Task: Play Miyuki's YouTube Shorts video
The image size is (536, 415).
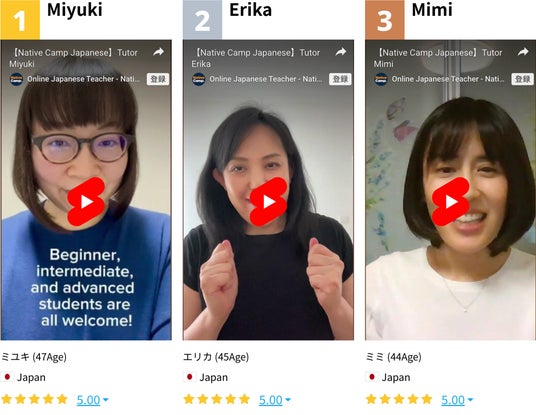Action: point(86,202)
